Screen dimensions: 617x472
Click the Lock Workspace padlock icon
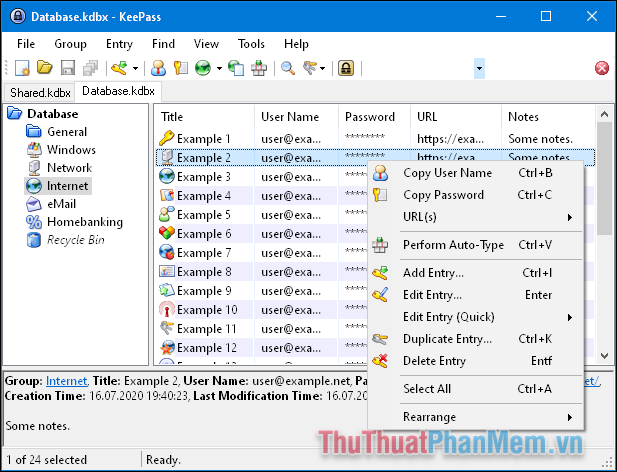(346, 68)
